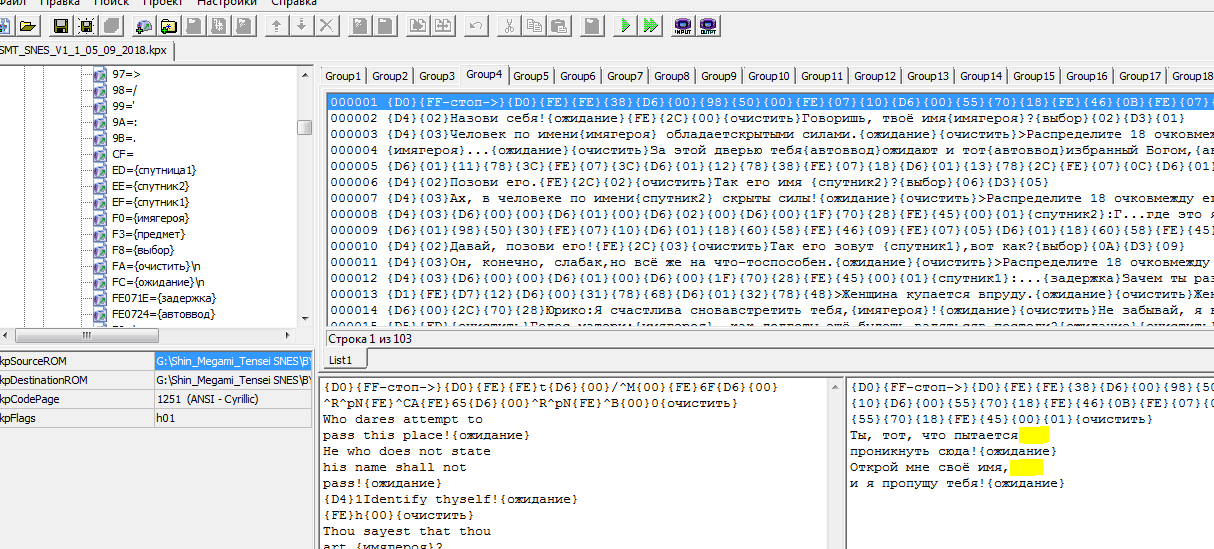Edit the kpSourceROM path value
This screenshot has height=549, width=1214.
[234, 361]
